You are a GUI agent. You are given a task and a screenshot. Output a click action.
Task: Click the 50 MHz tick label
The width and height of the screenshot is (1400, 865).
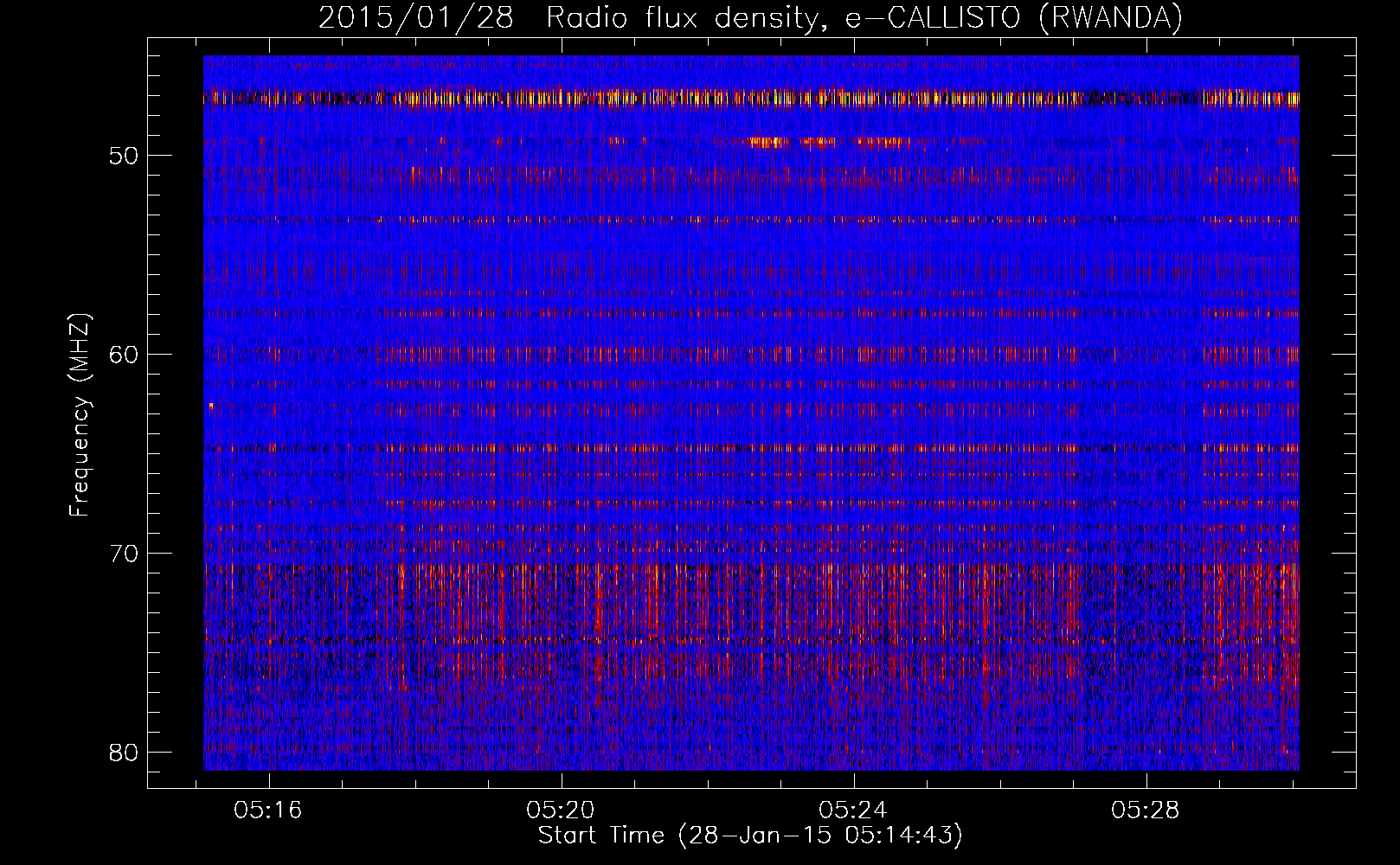coord(125,156)
